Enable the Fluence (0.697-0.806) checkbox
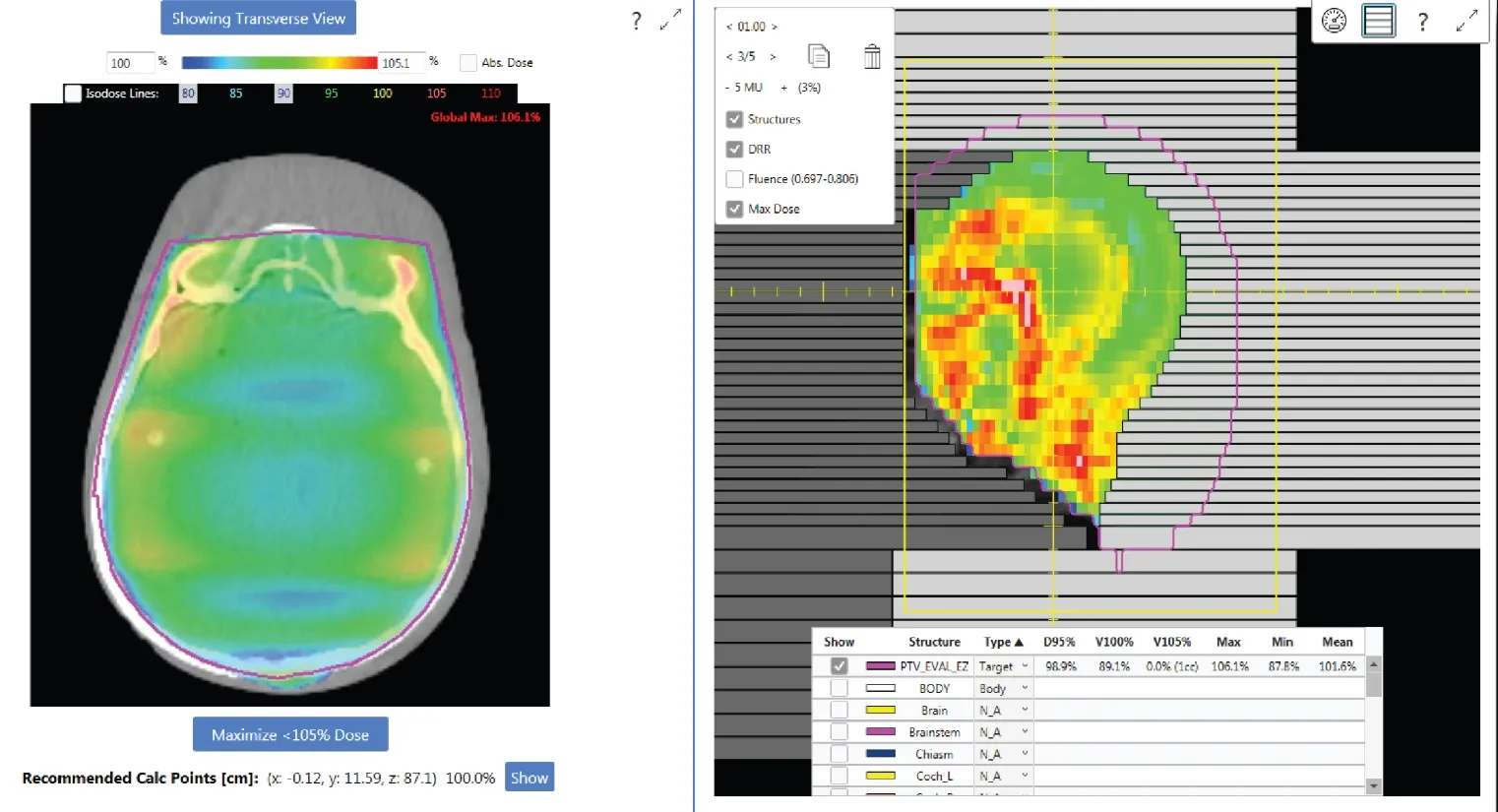This screenshot has width=1498, height=812. (734, 178)
